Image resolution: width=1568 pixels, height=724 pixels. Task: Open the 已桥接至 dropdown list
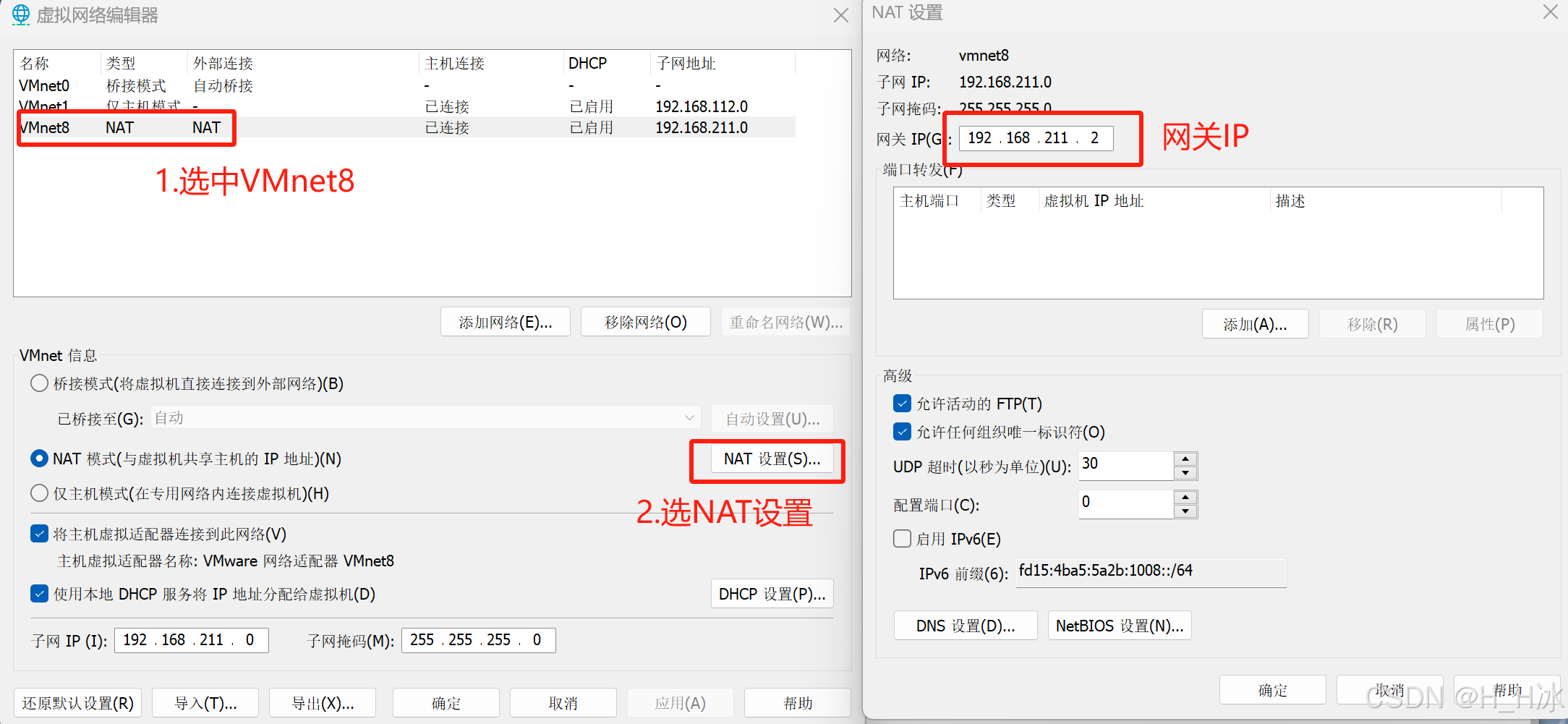point(689,417)
